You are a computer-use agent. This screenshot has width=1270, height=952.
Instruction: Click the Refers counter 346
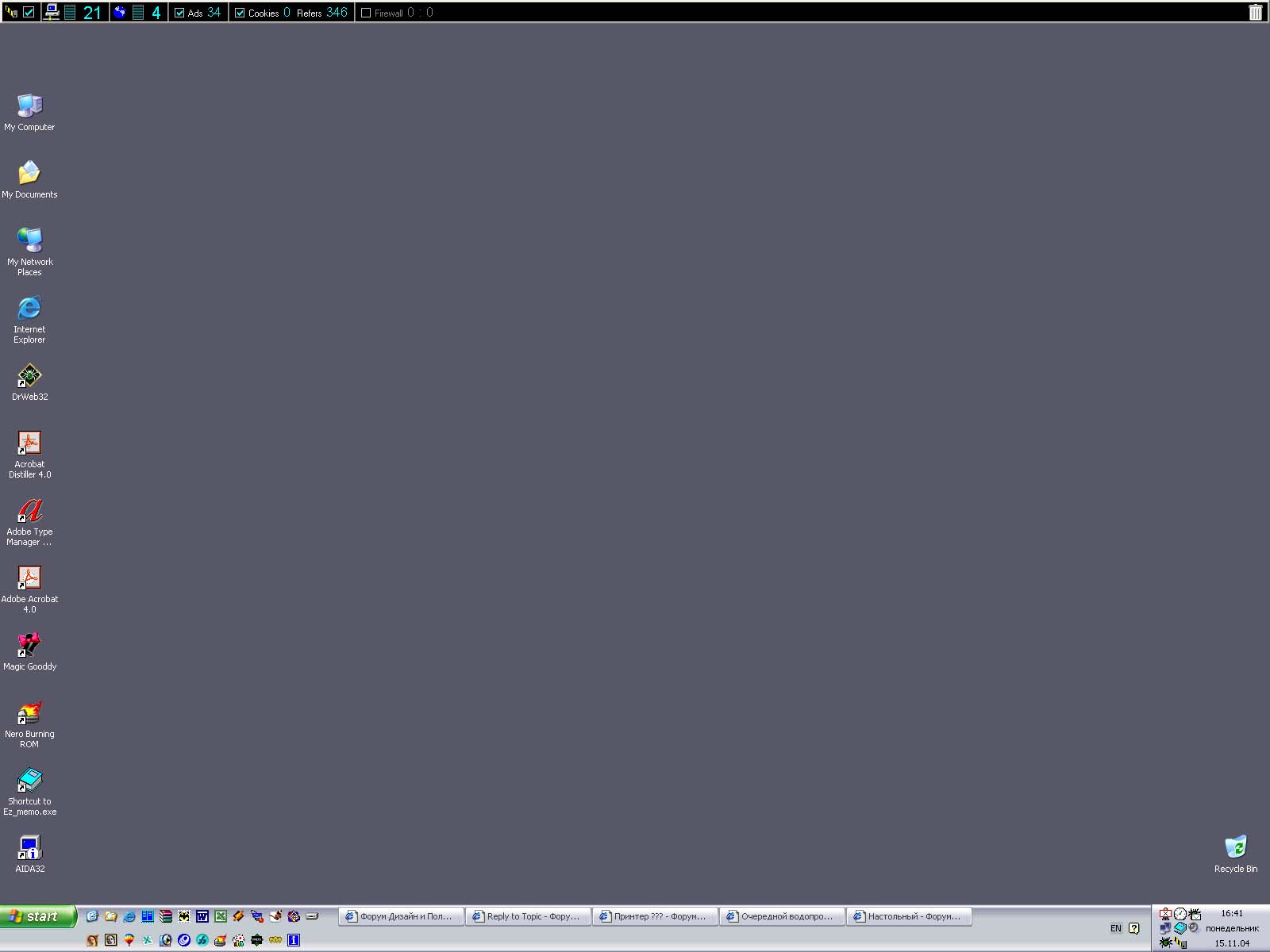point(337,13)
